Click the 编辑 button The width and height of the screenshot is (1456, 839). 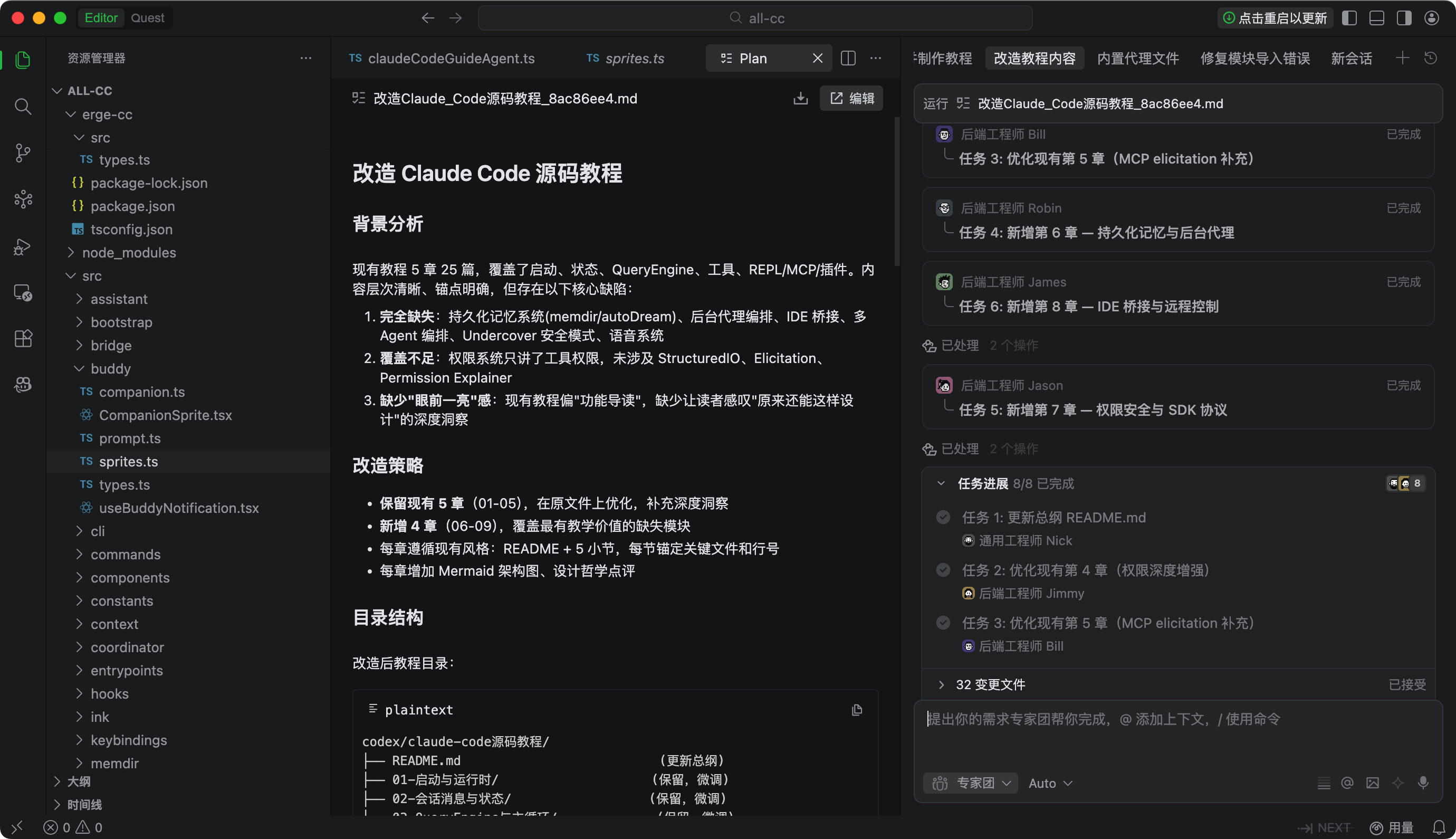tap(852, 99)
